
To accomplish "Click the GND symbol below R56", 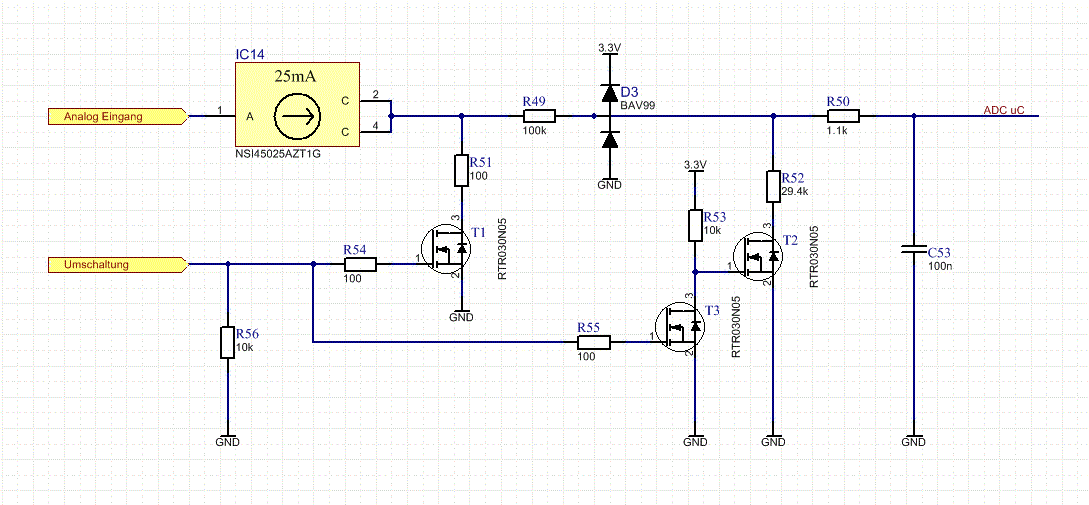I will pos(228,440).
